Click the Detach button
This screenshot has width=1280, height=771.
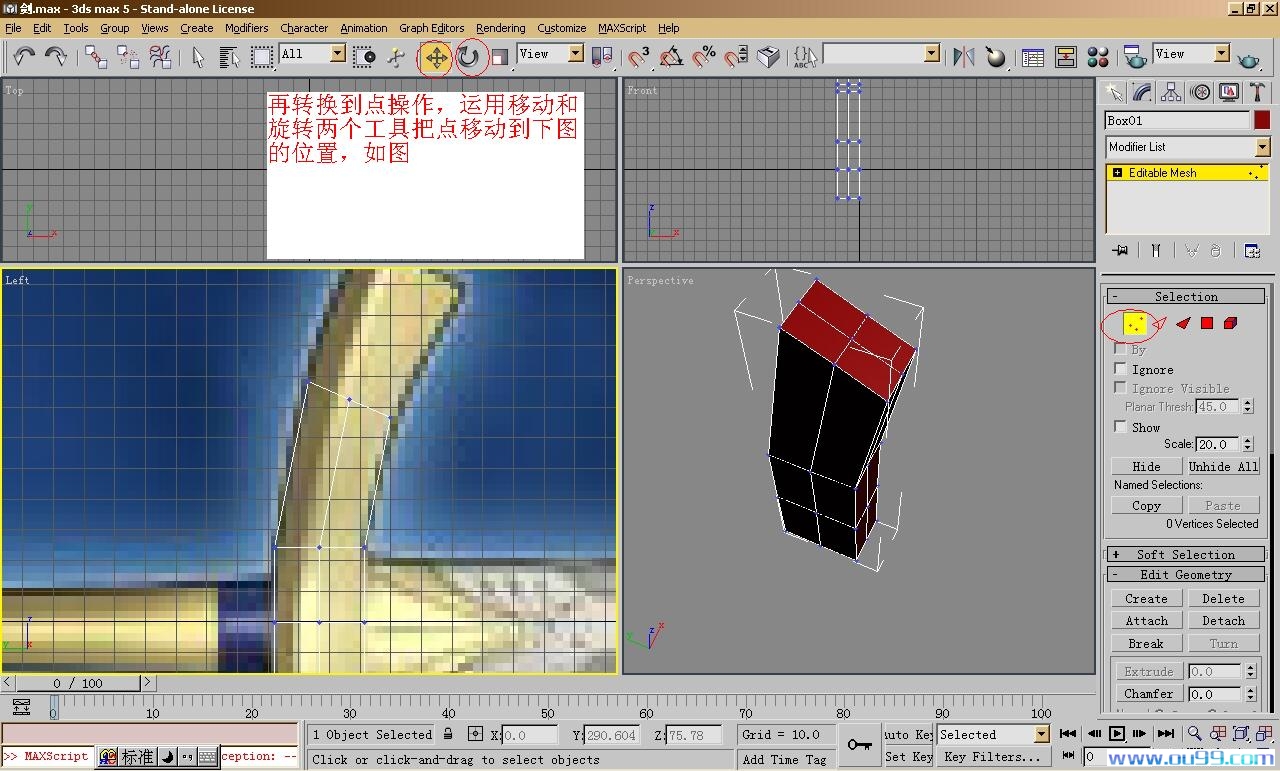click(x=1223, y=621)
